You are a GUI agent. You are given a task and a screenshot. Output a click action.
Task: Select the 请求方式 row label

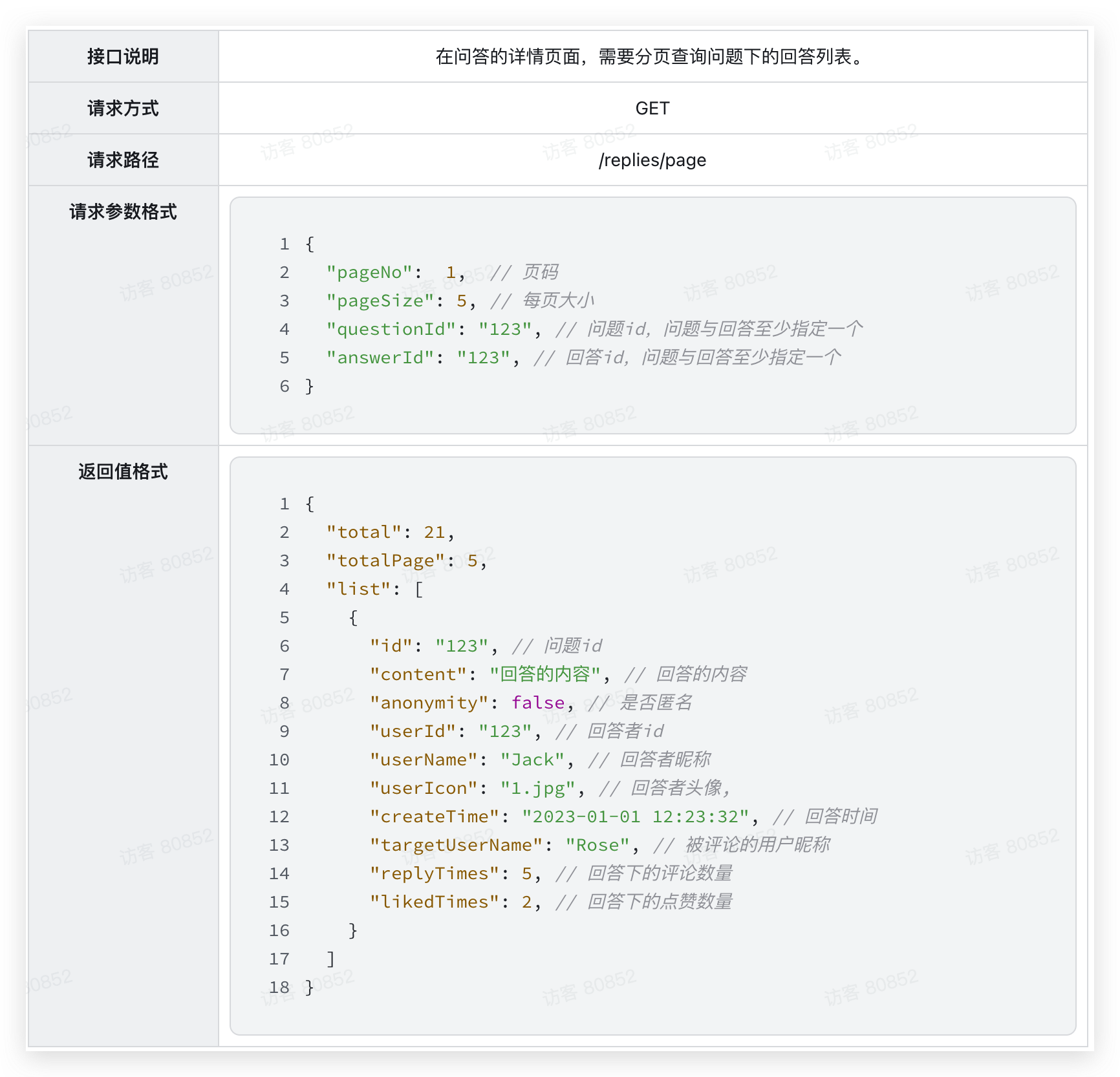tap(123, 109)
